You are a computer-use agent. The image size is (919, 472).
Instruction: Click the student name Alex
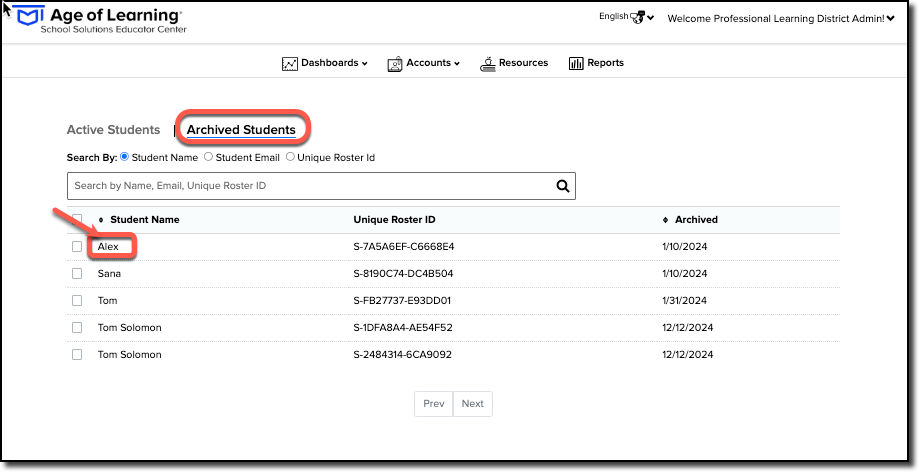pyautogui.click(x=108, y=246)
